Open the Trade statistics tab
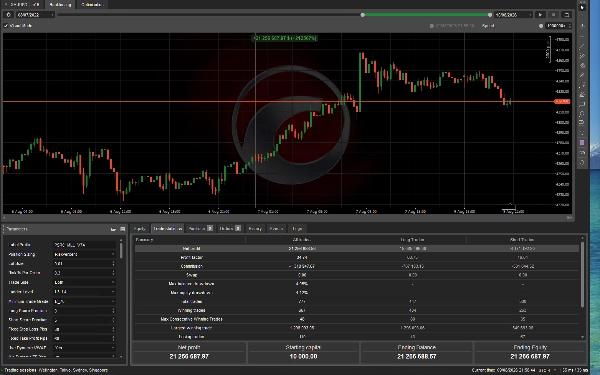Screen dimensions: 600x375 pyautogui.click(x=168, y=229)
